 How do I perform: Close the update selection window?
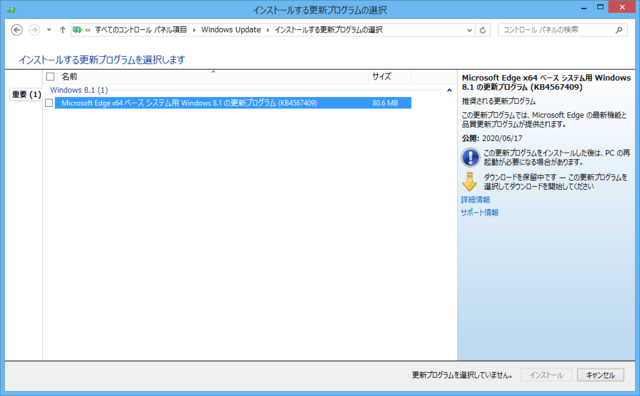click(x=622, y=7)
